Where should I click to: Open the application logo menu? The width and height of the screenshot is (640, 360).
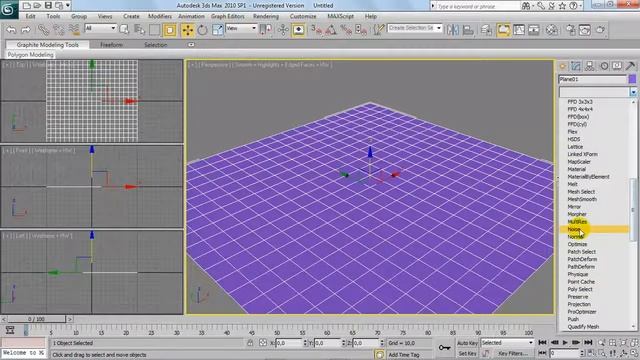(9, 9)
